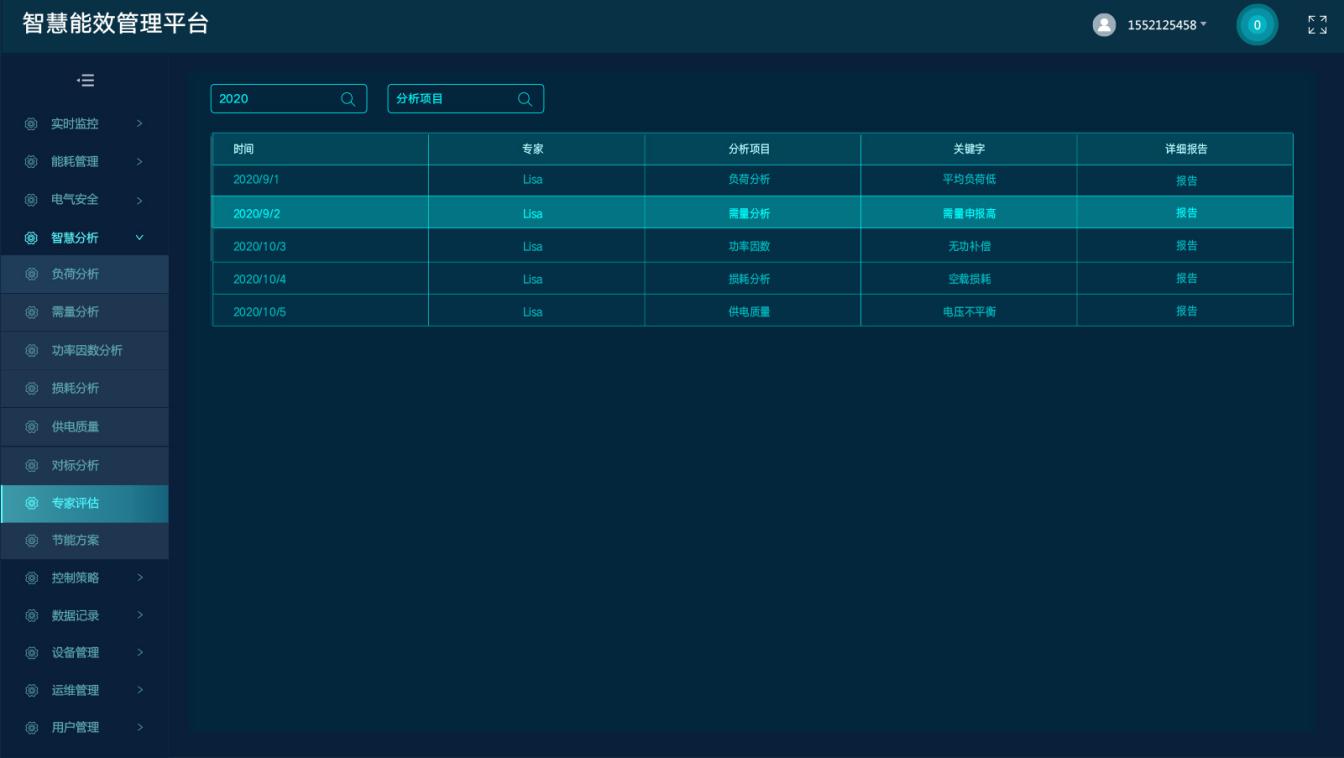Viewport: 1344px width, 758px height.
Task: Focus the 2020 year search field
Action: pos(289,99)
